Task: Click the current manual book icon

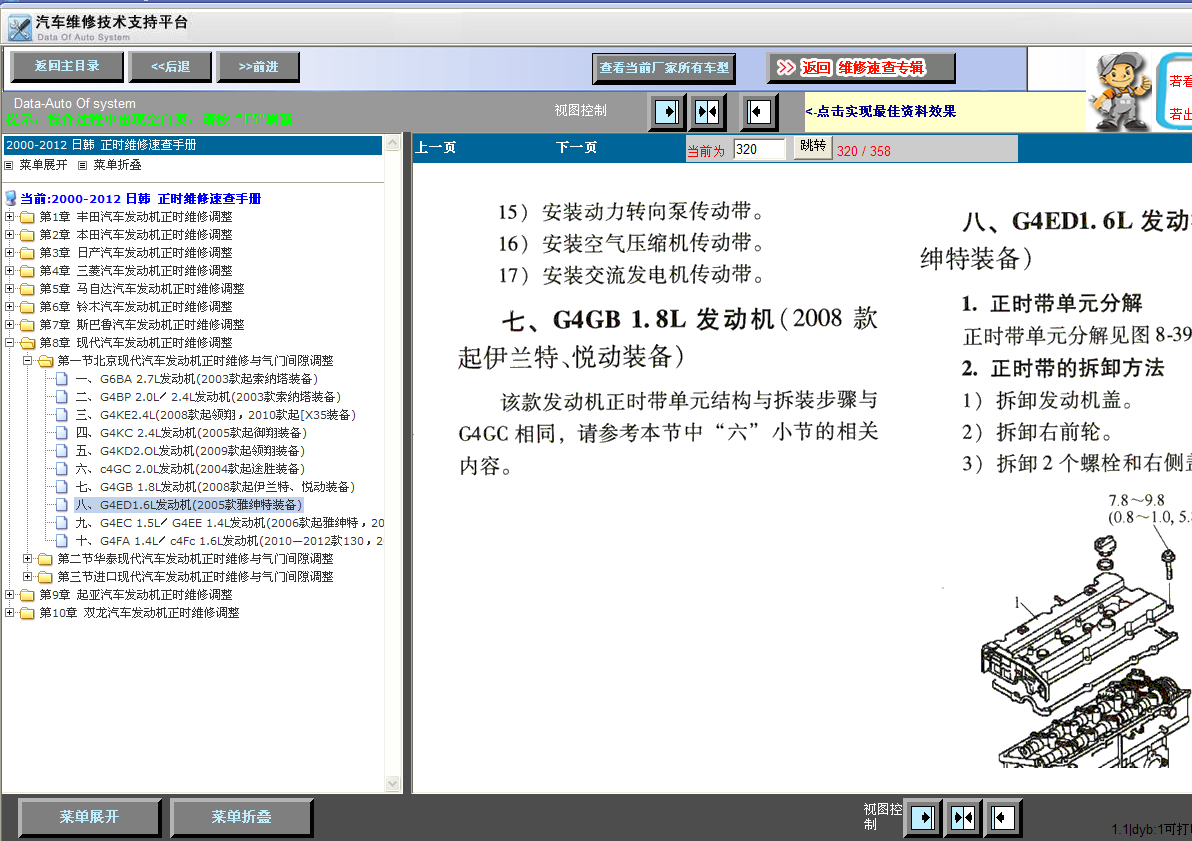Action: [11, 198]
